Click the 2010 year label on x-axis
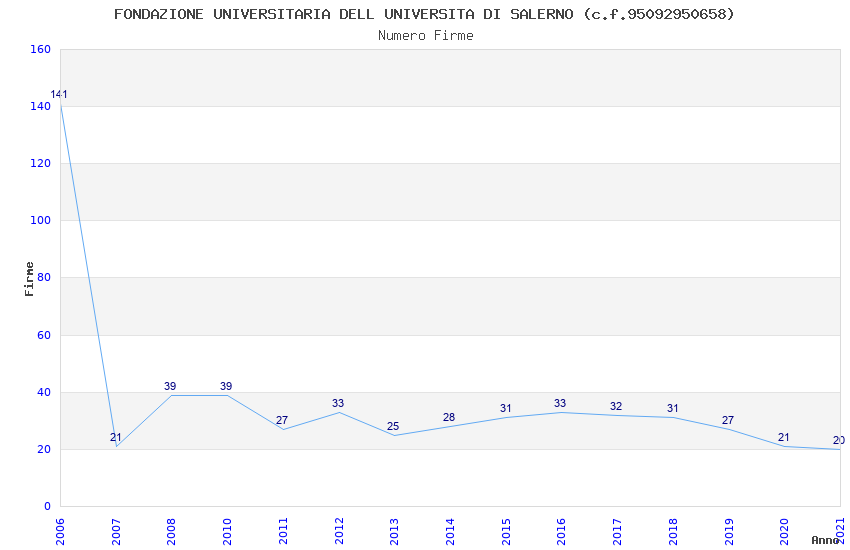 pyautogui.click(x=227, y=530)
